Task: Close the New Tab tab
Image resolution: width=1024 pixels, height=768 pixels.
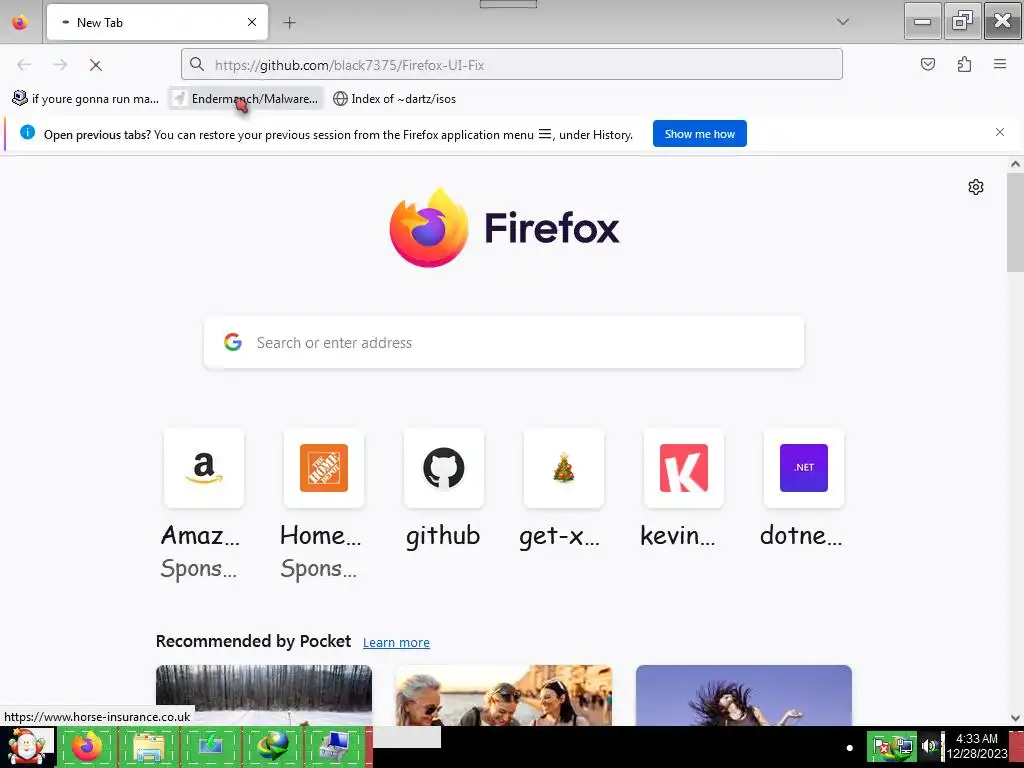Action: tap(251, 22)
